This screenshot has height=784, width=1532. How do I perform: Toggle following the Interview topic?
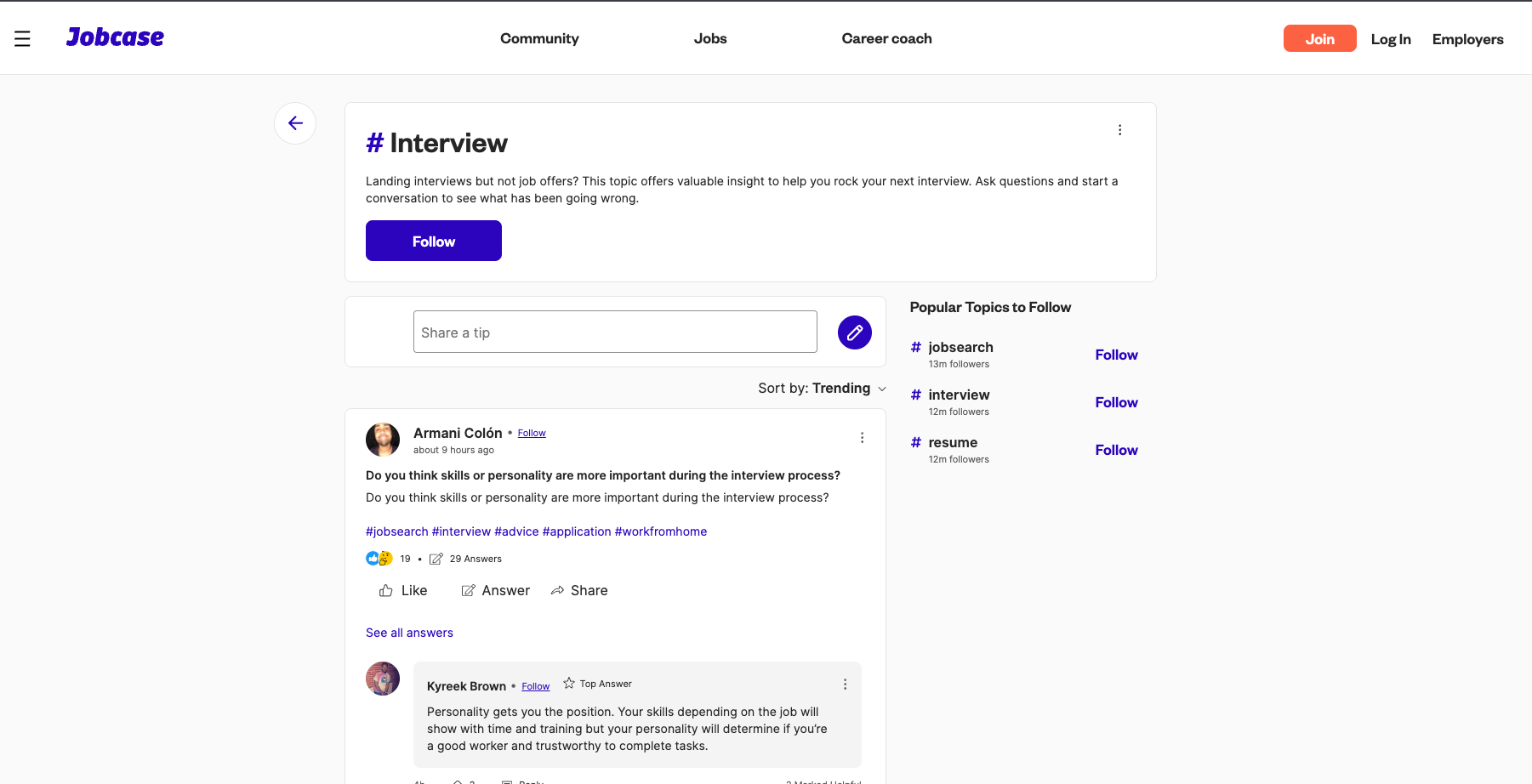coord(433,241)
